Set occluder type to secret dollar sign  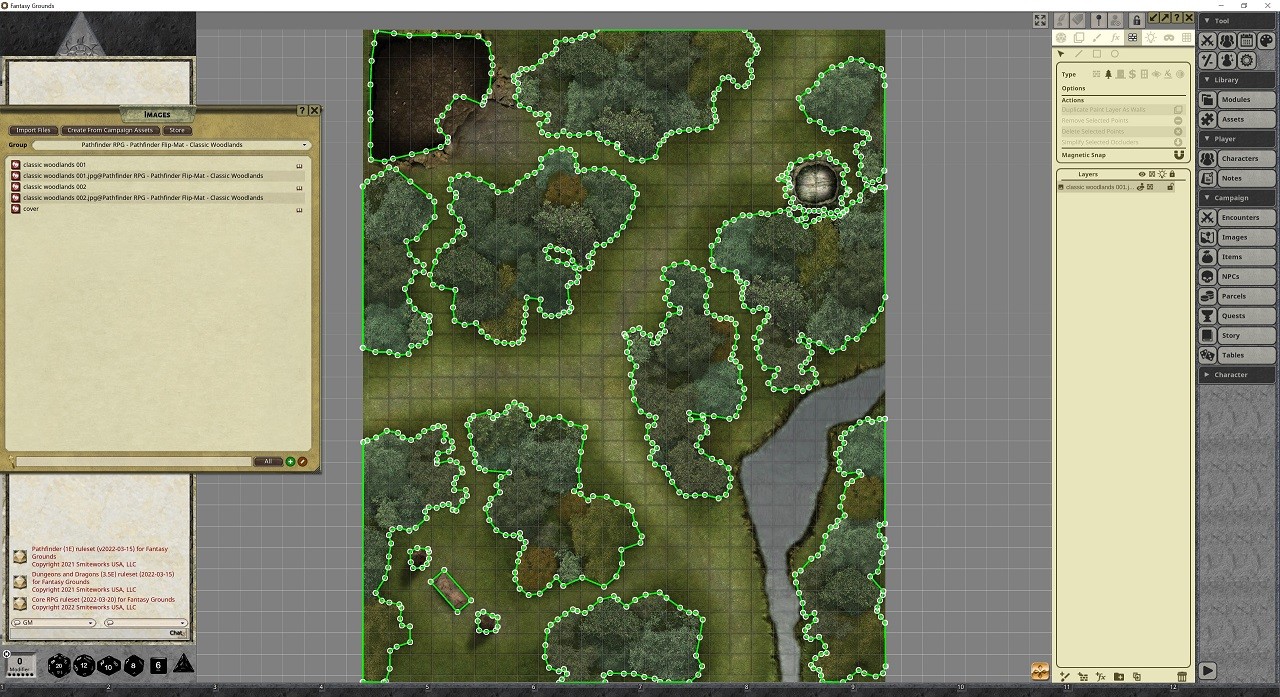pos(1132,74)
